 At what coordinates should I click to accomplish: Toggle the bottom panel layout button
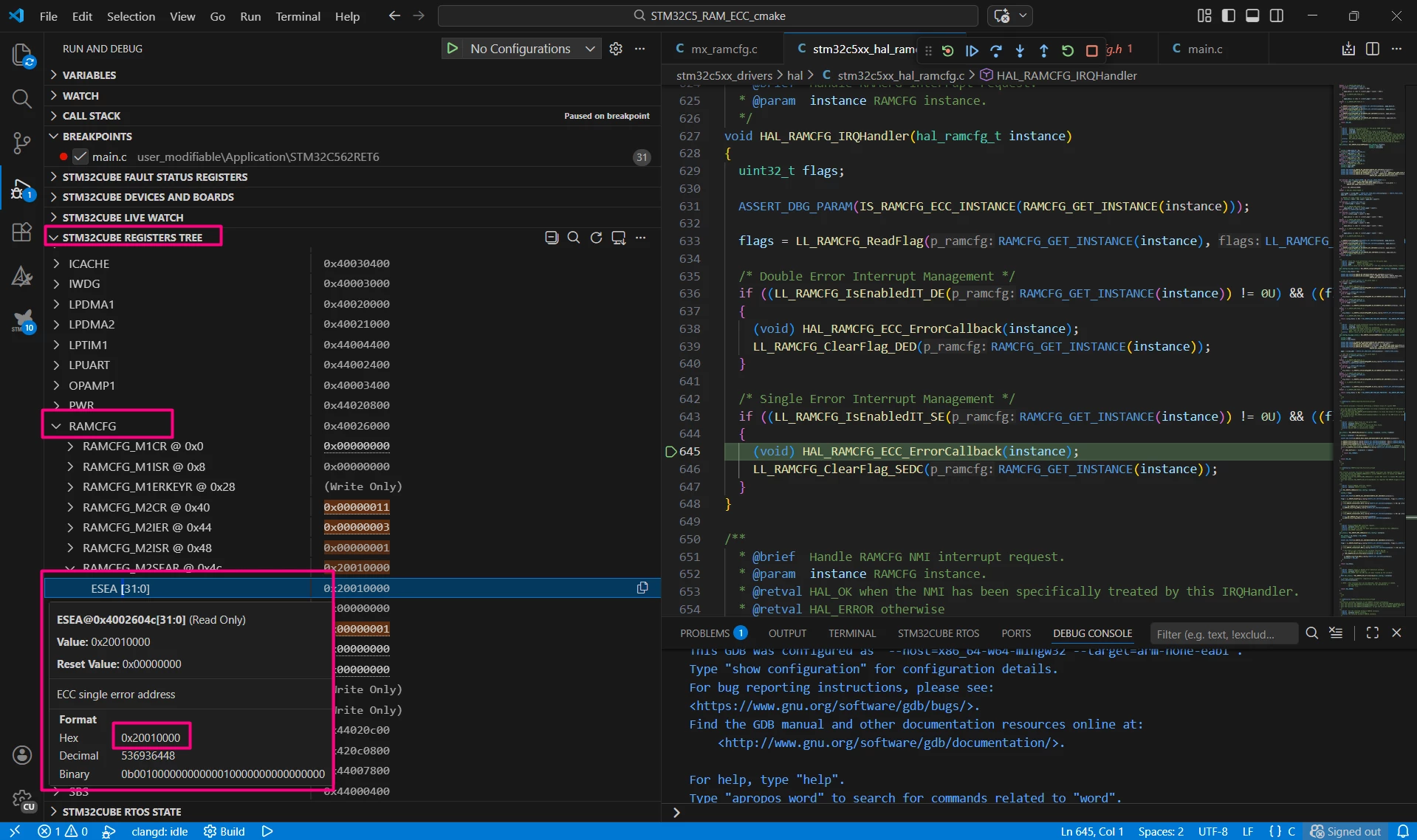coord(1252,16)
